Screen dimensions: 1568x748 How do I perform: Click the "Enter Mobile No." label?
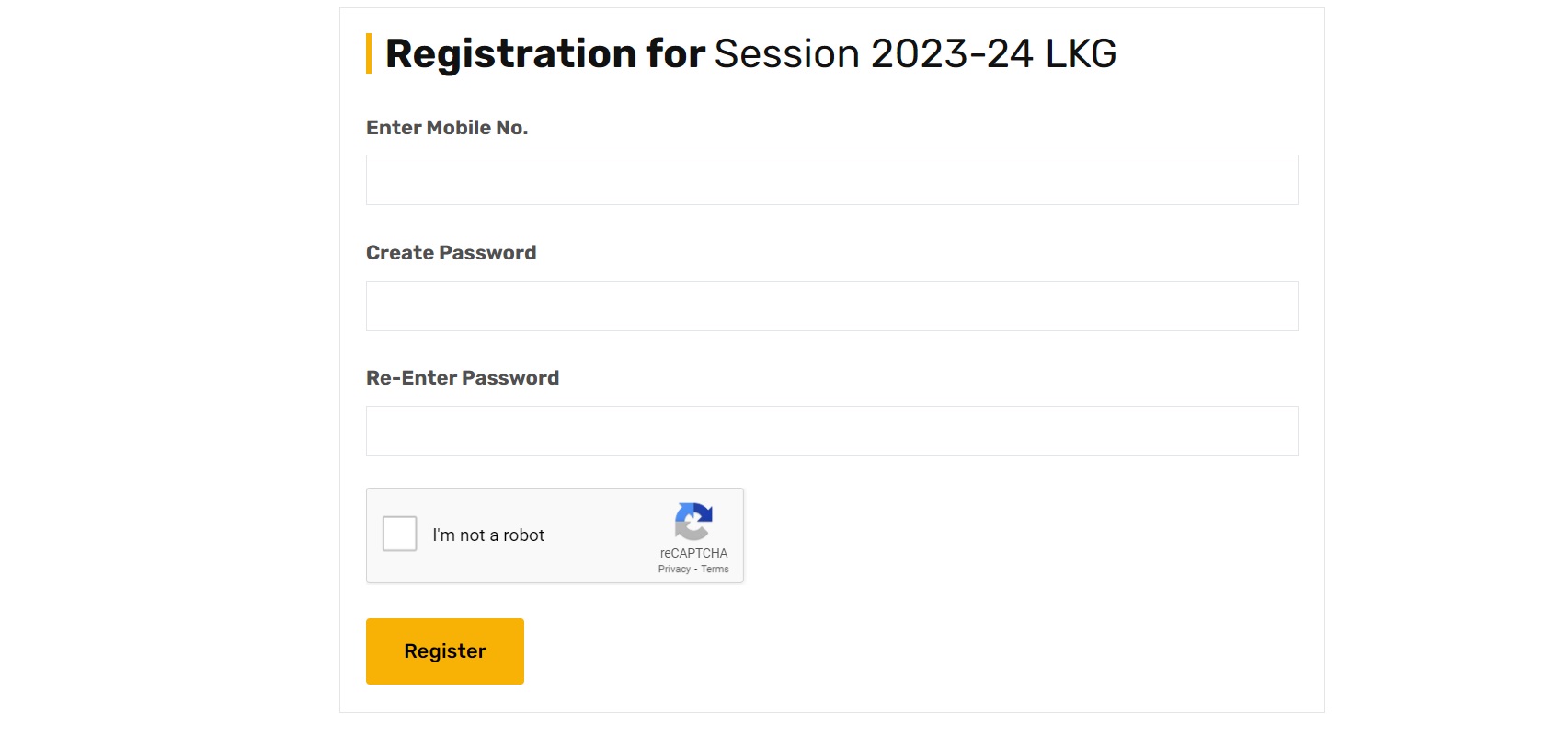tap(447, 128)
